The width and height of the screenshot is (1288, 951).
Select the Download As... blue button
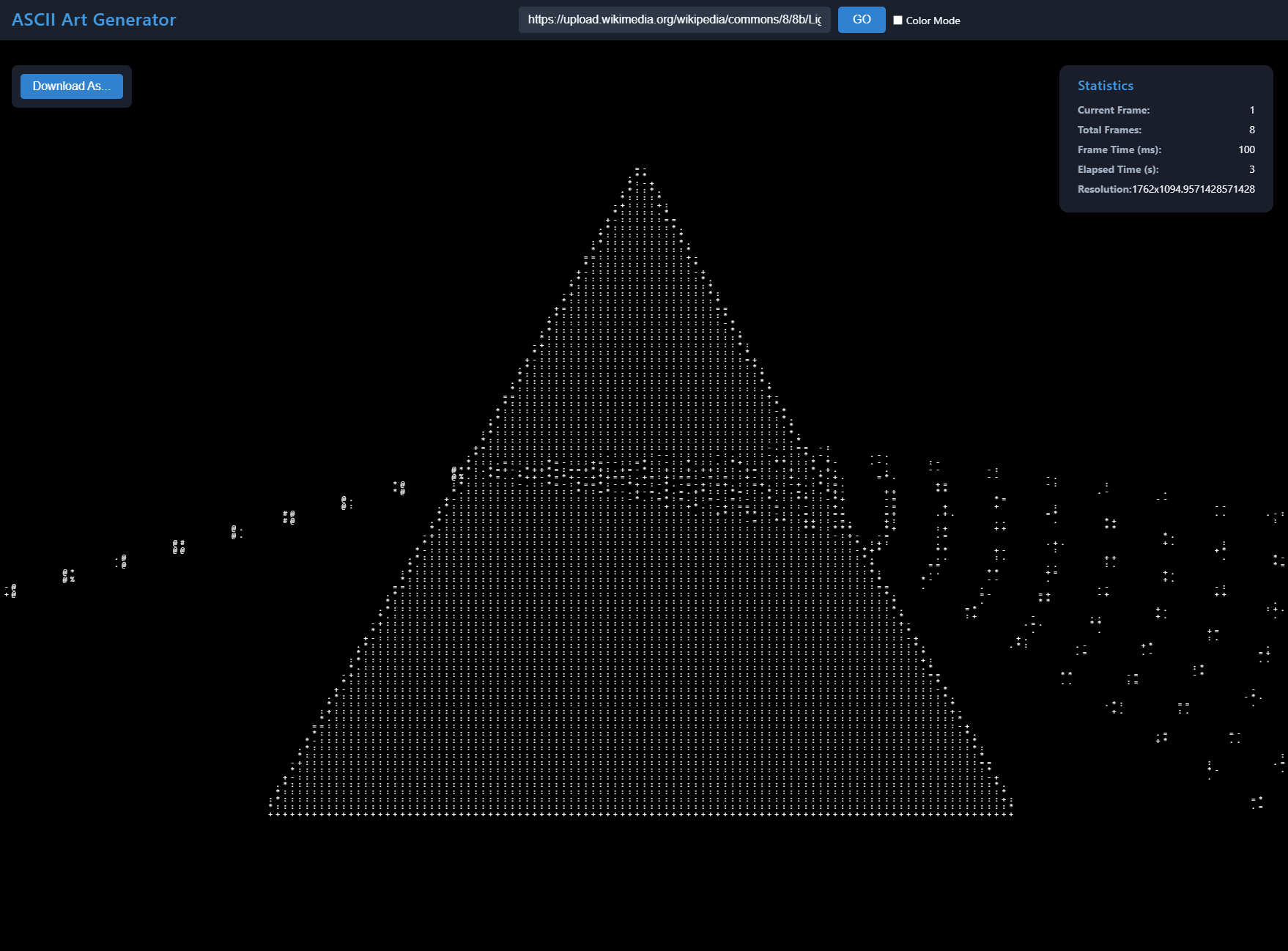[x=71, y=86]
